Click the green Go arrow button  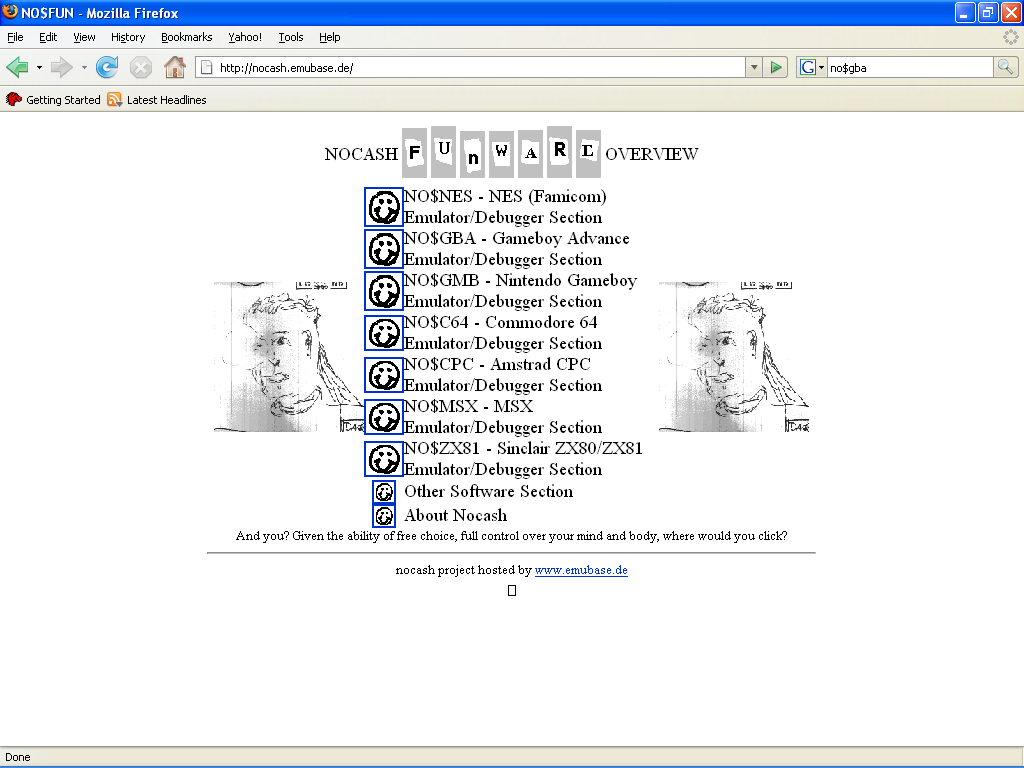[776, 67]
